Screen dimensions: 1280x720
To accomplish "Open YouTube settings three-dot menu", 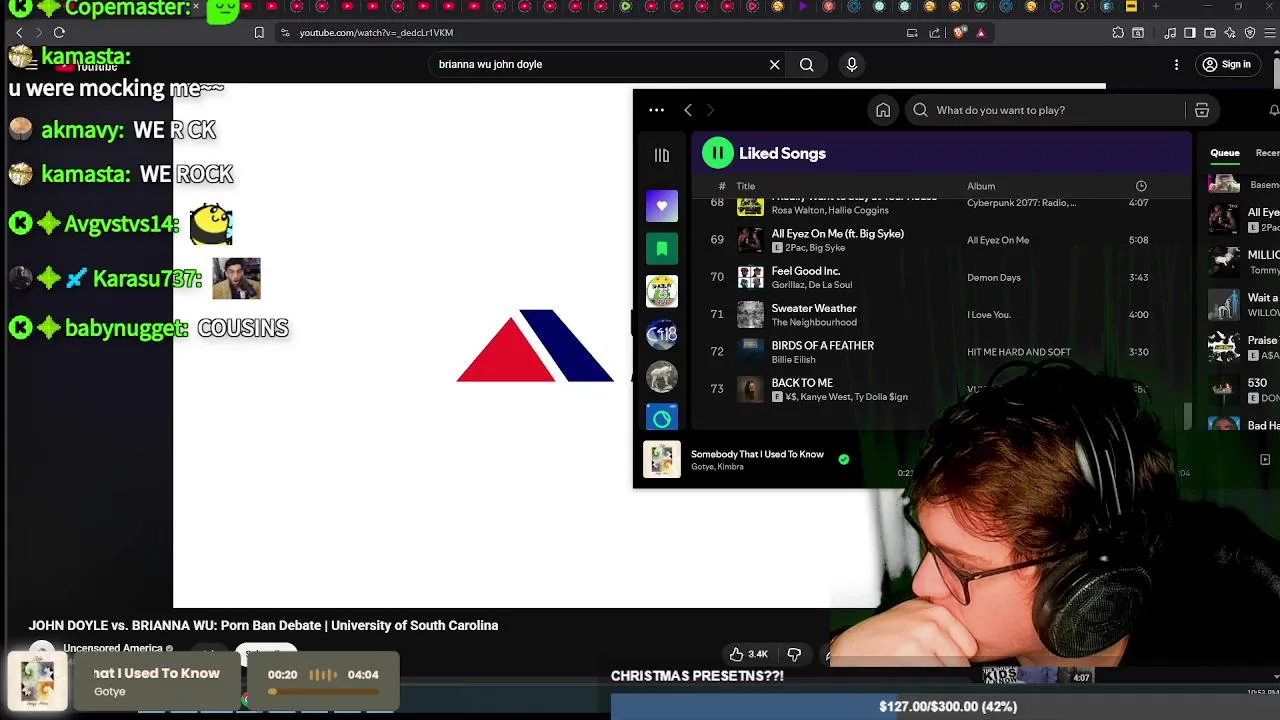I will pyautogui.click(x=1176, y=64).
